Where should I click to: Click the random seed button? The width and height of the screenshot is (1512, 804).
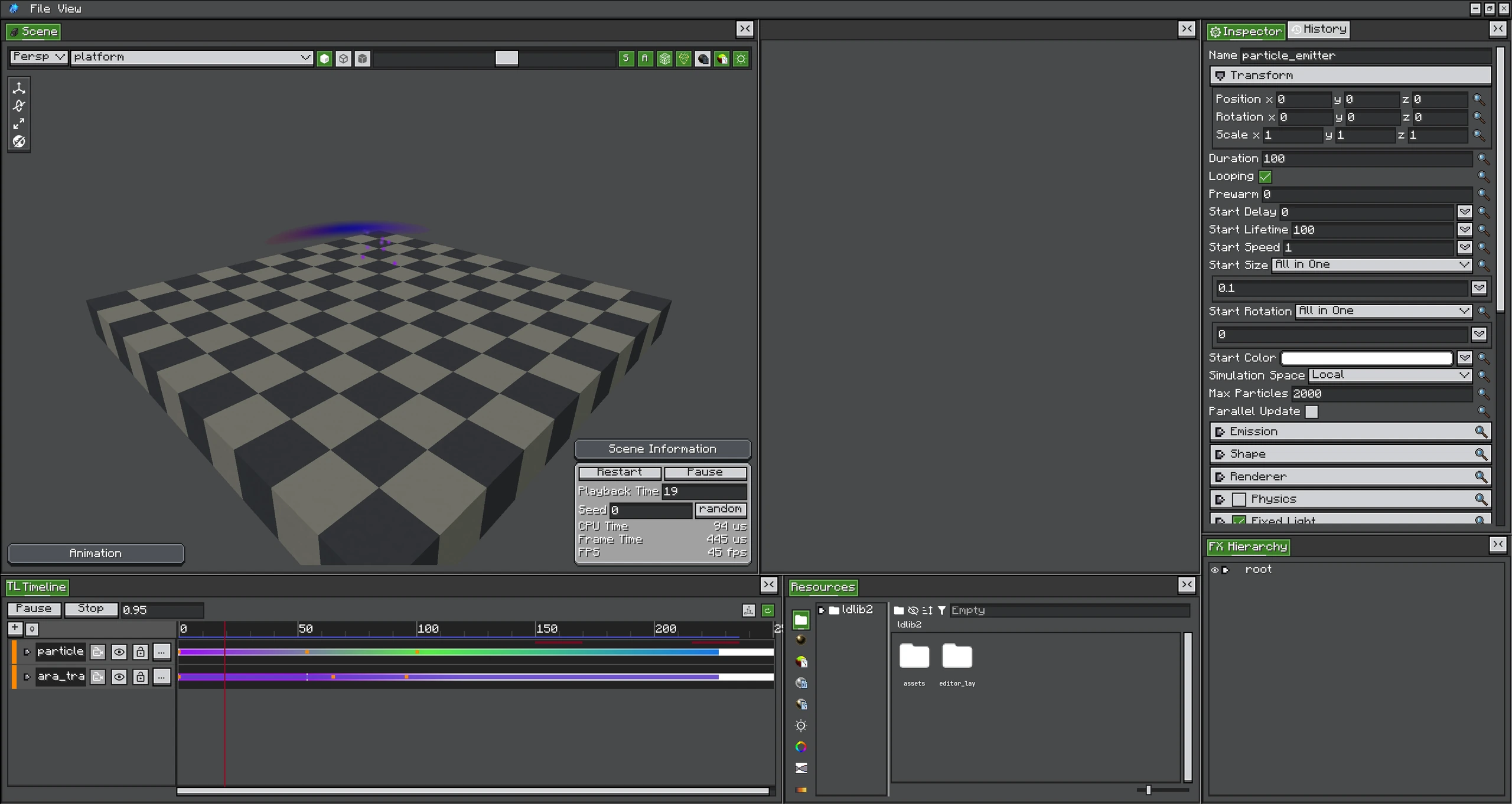[x=721, y=509]
